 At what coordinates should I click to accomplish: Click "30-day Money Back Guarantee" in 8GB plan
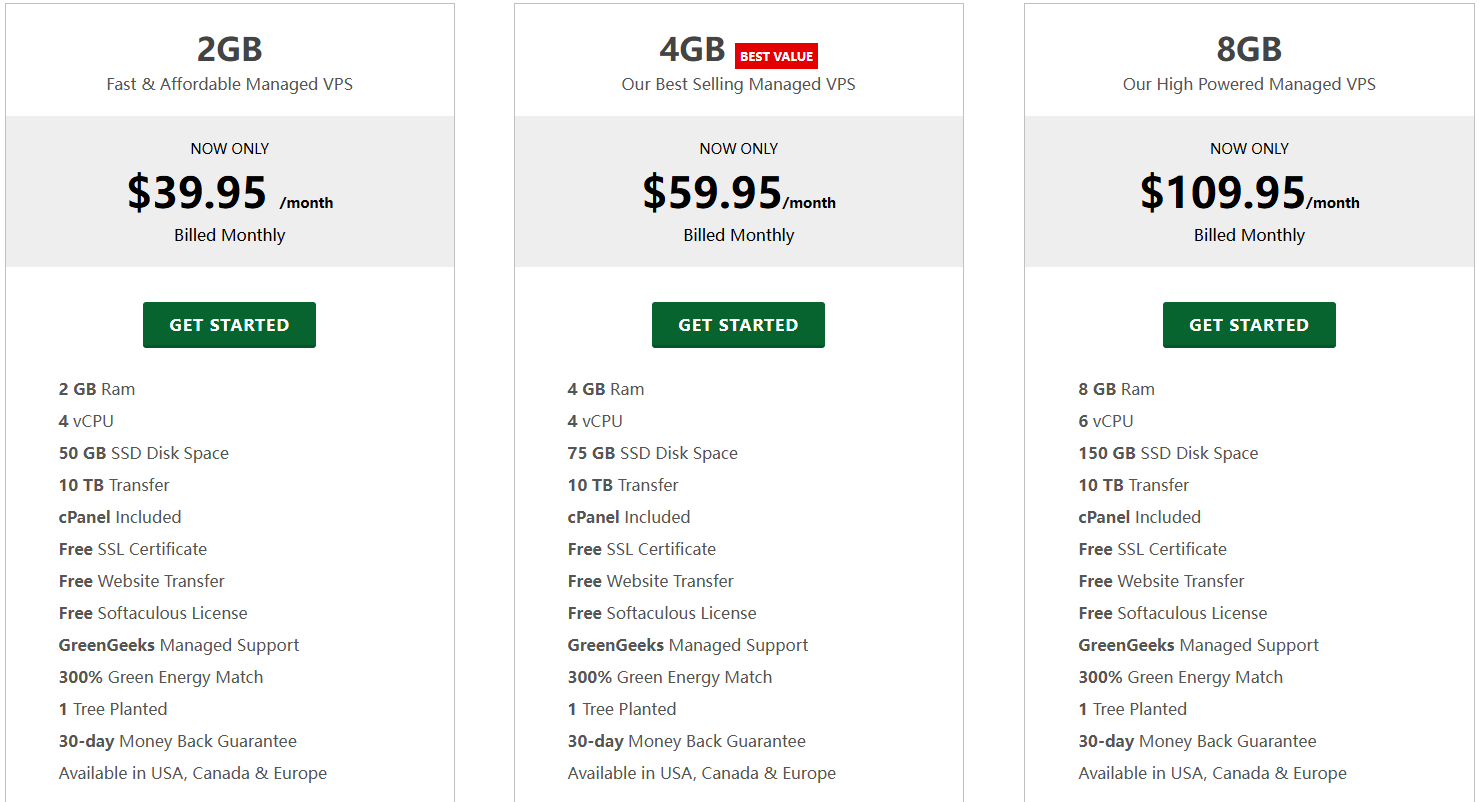(1197, 741)
